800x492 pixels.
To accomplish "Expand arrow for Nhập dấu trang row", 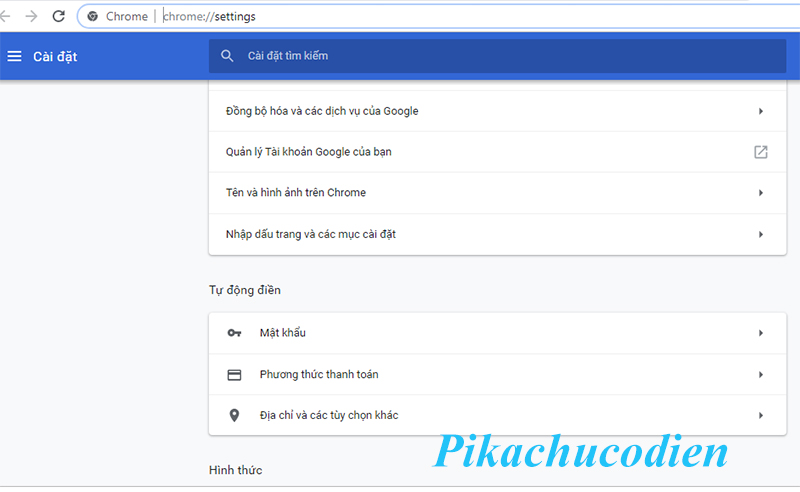I will 761,234.
